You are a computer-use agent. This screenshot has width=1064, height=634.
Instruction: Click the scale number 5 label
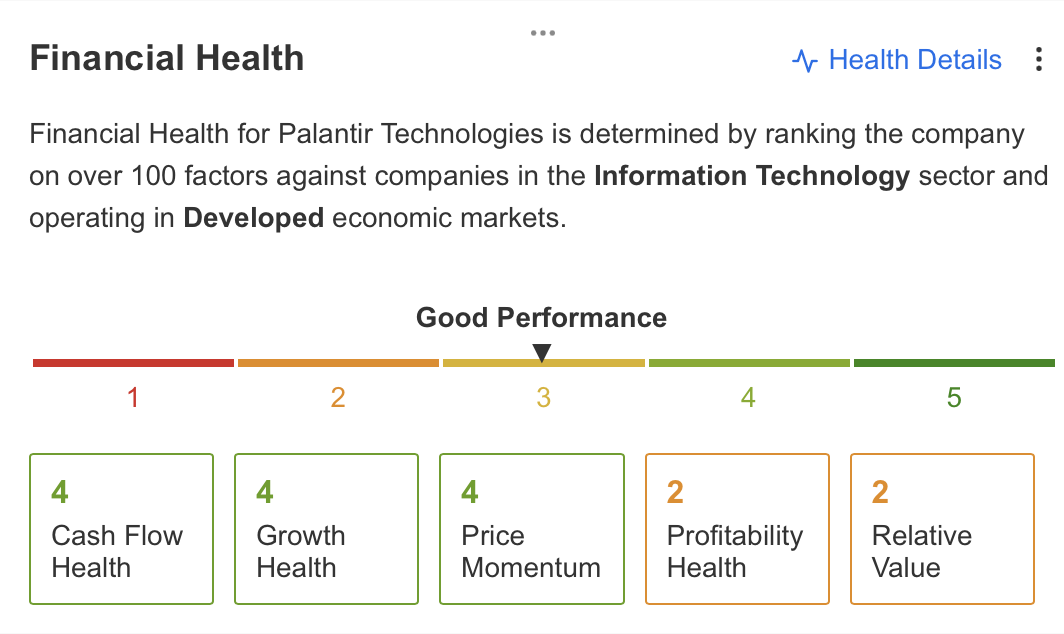coord(954,398)
